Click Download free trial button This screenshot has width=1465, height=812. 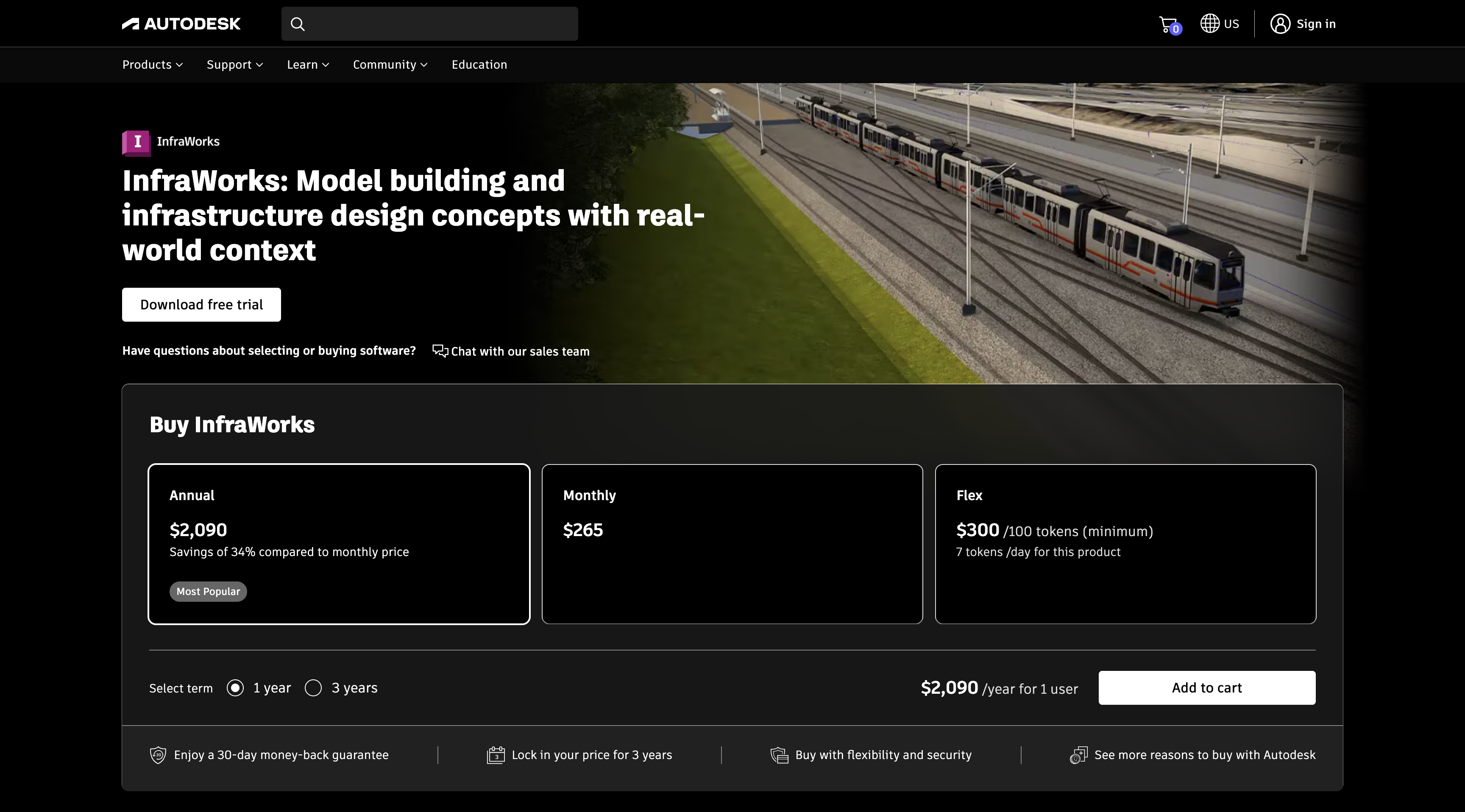point(201,305)
